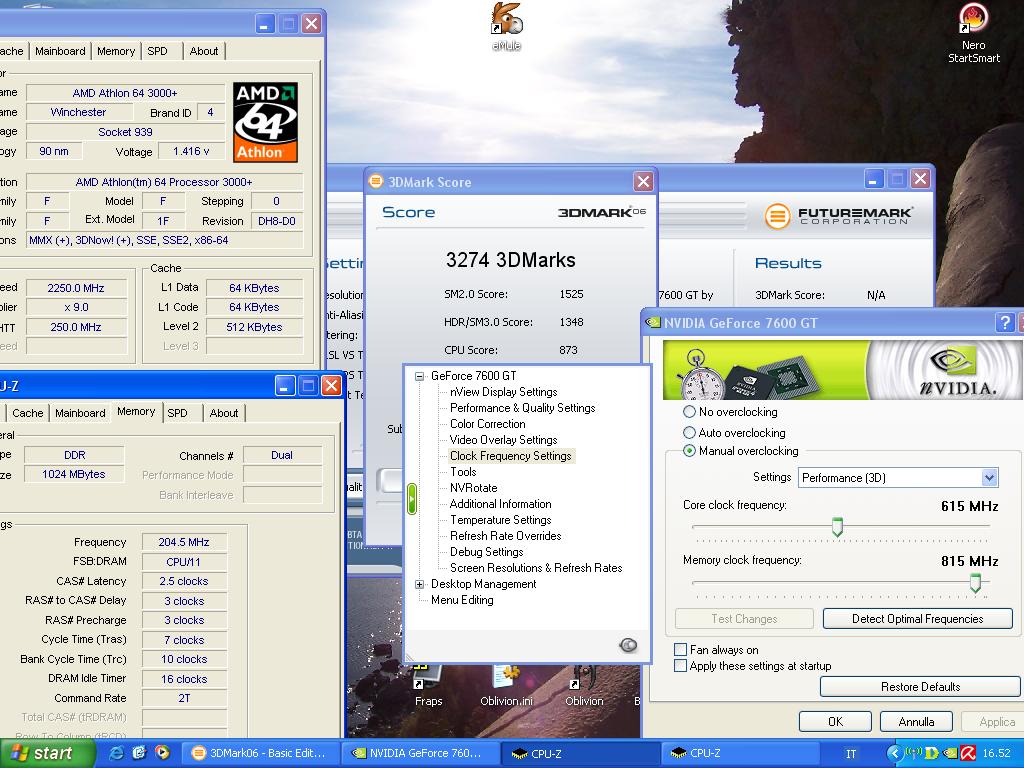Open the SPD tab in the CPU info CPU-Z window
1024x768 pixels.
click(157, 51)
